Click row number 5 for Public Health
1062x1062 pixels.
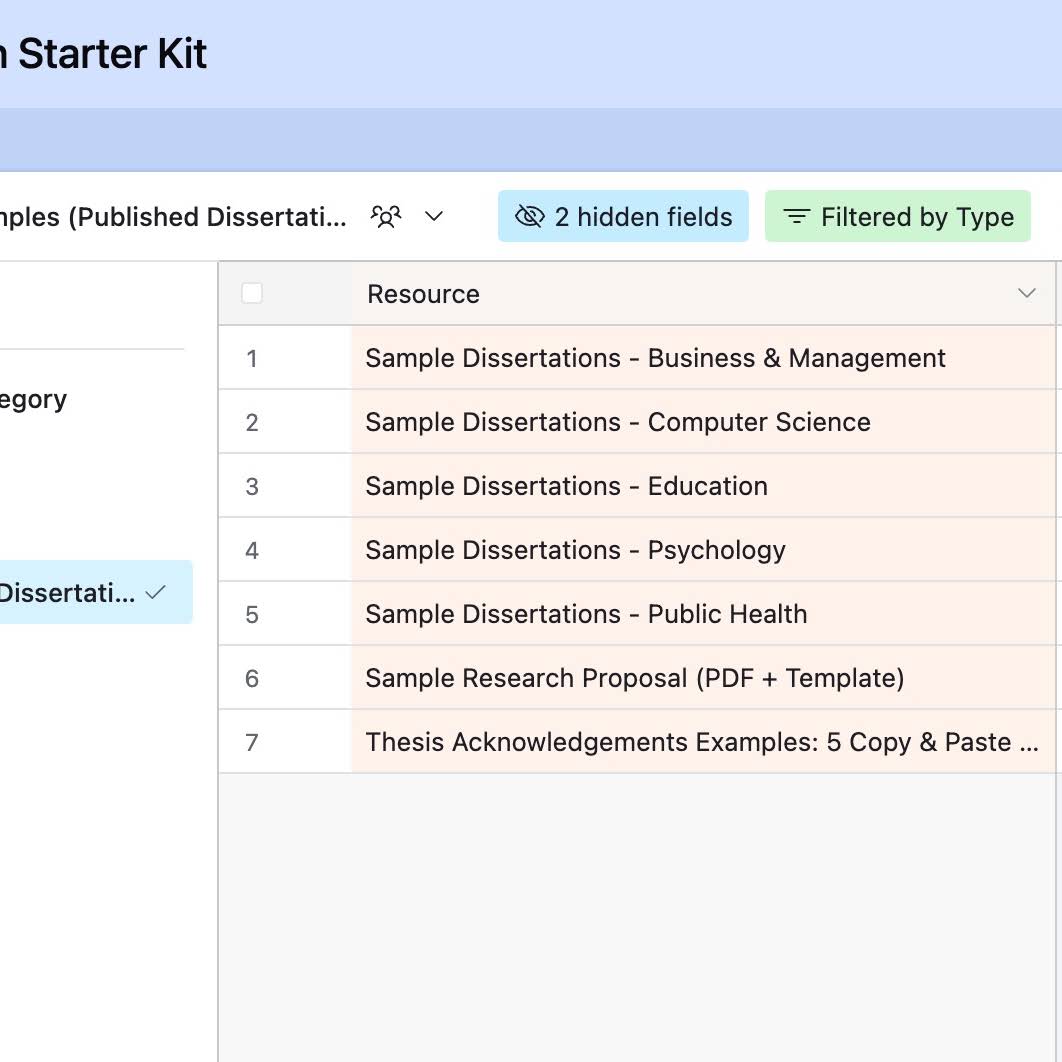[x=252, y=614]
